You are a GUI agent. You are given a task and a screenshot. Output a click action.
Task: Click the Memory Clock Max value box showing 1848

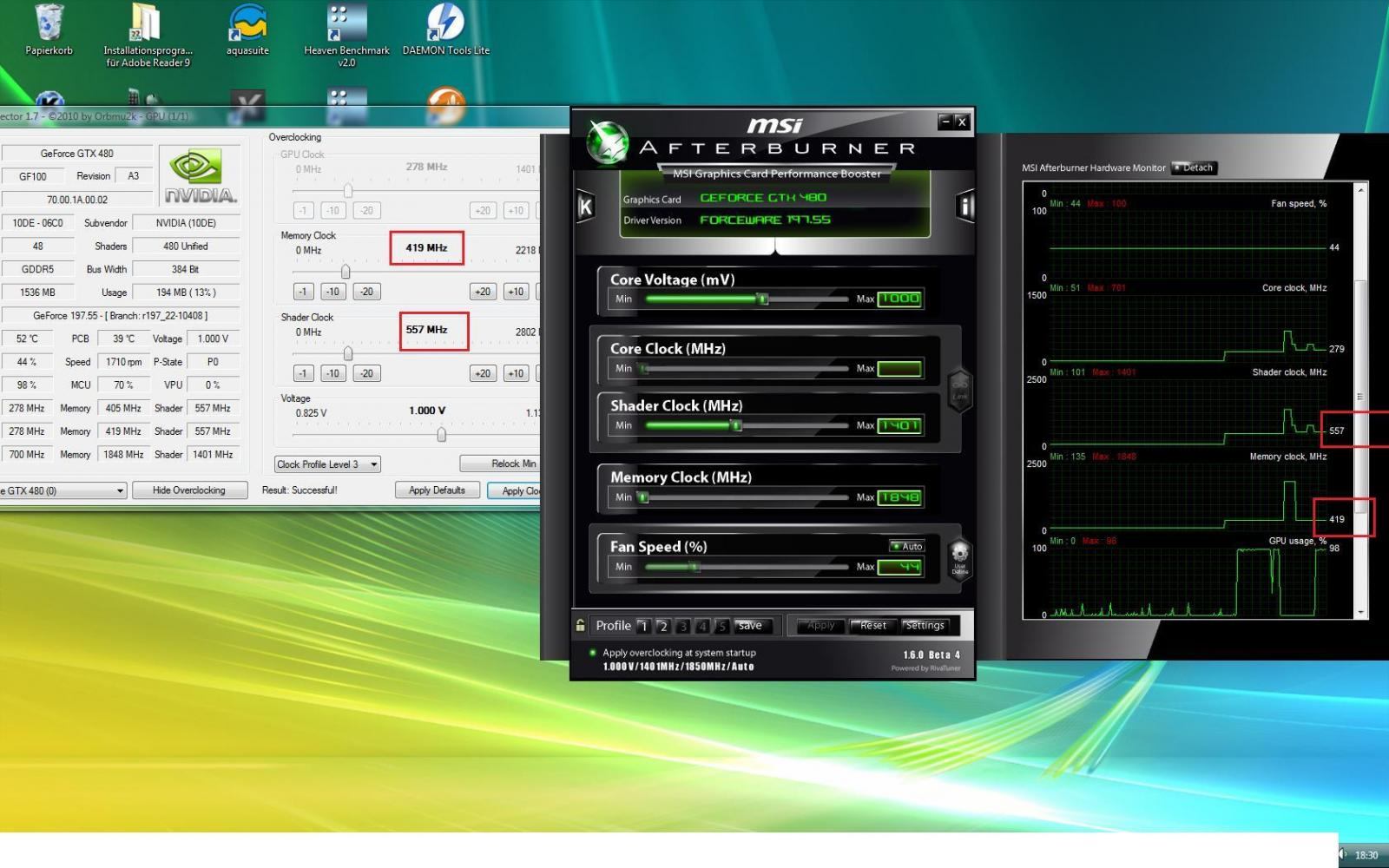point(899,497)
